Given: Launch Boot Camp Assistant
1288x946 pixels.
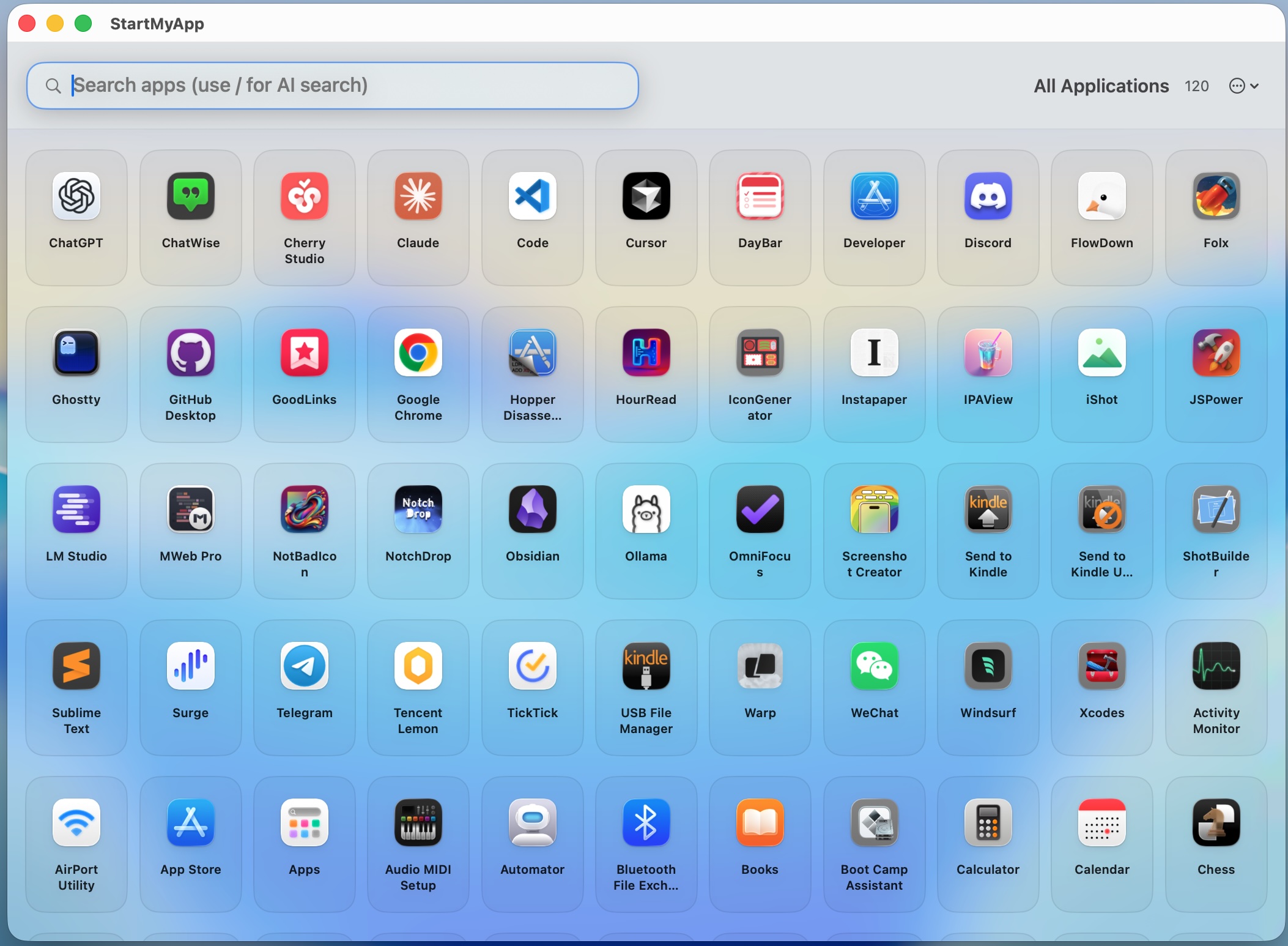Looking at the screenshot, I should 873,834.
